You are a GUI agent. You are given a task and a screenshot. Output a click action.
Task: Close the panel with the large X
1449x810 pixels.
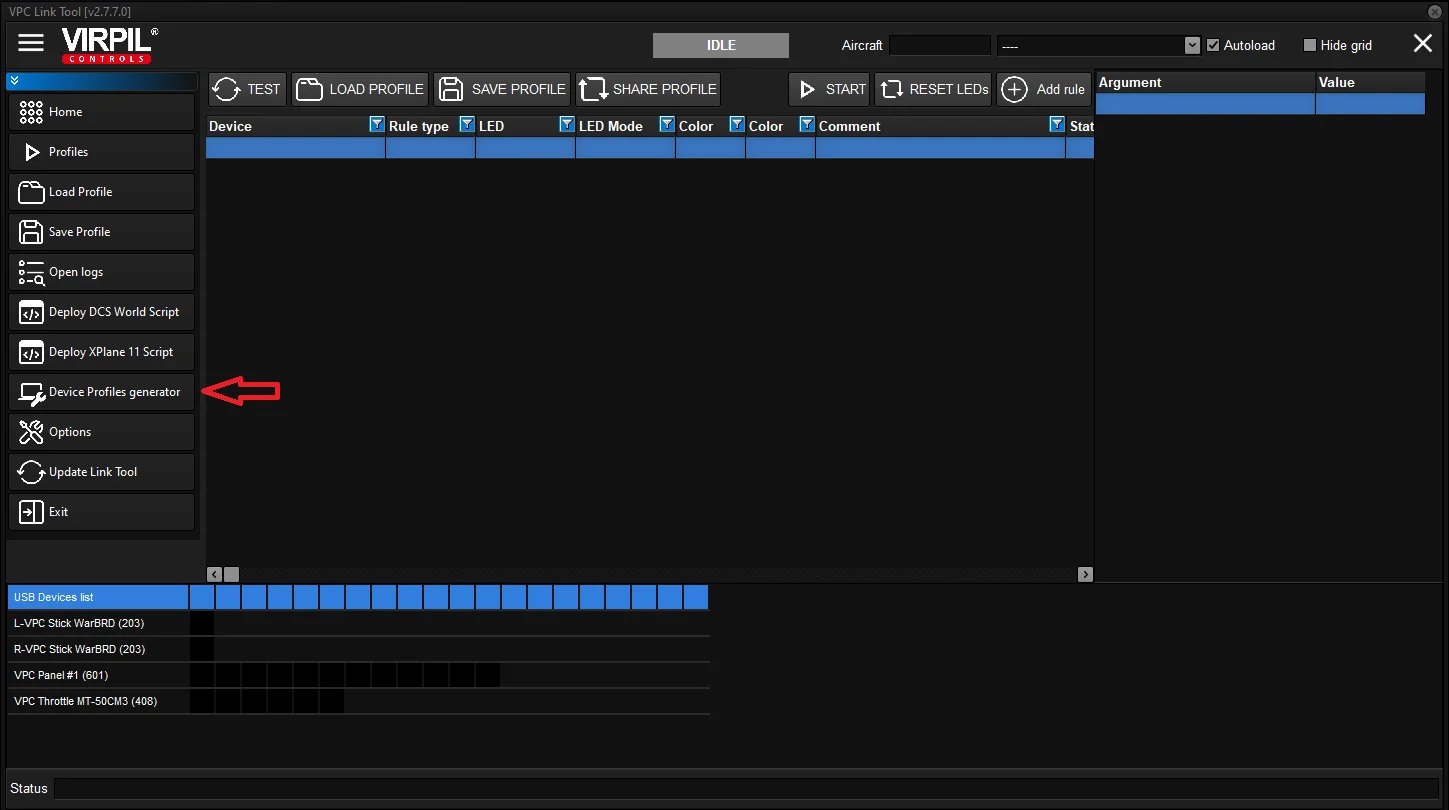(x=1422, y=43)
